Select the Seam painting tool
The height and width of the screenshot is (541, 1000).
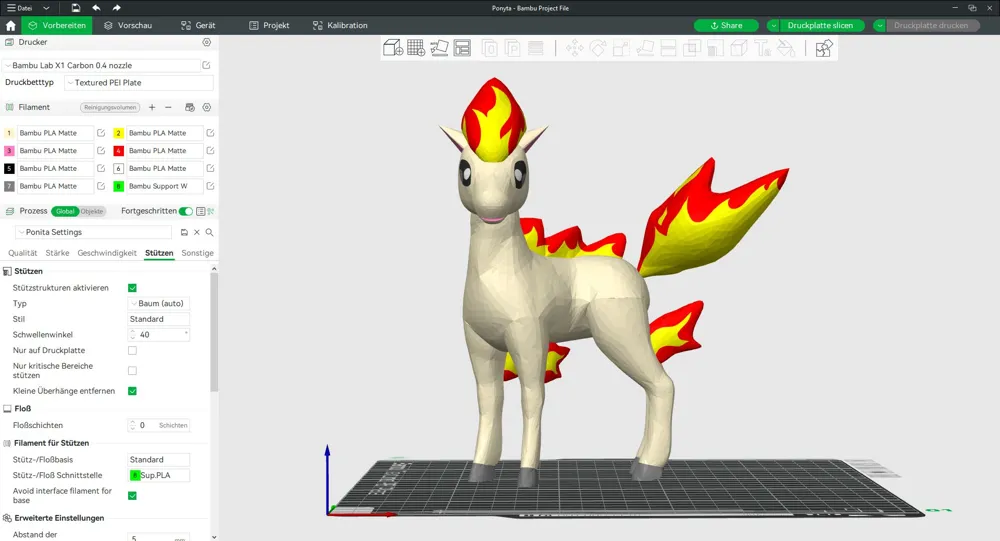739,48
